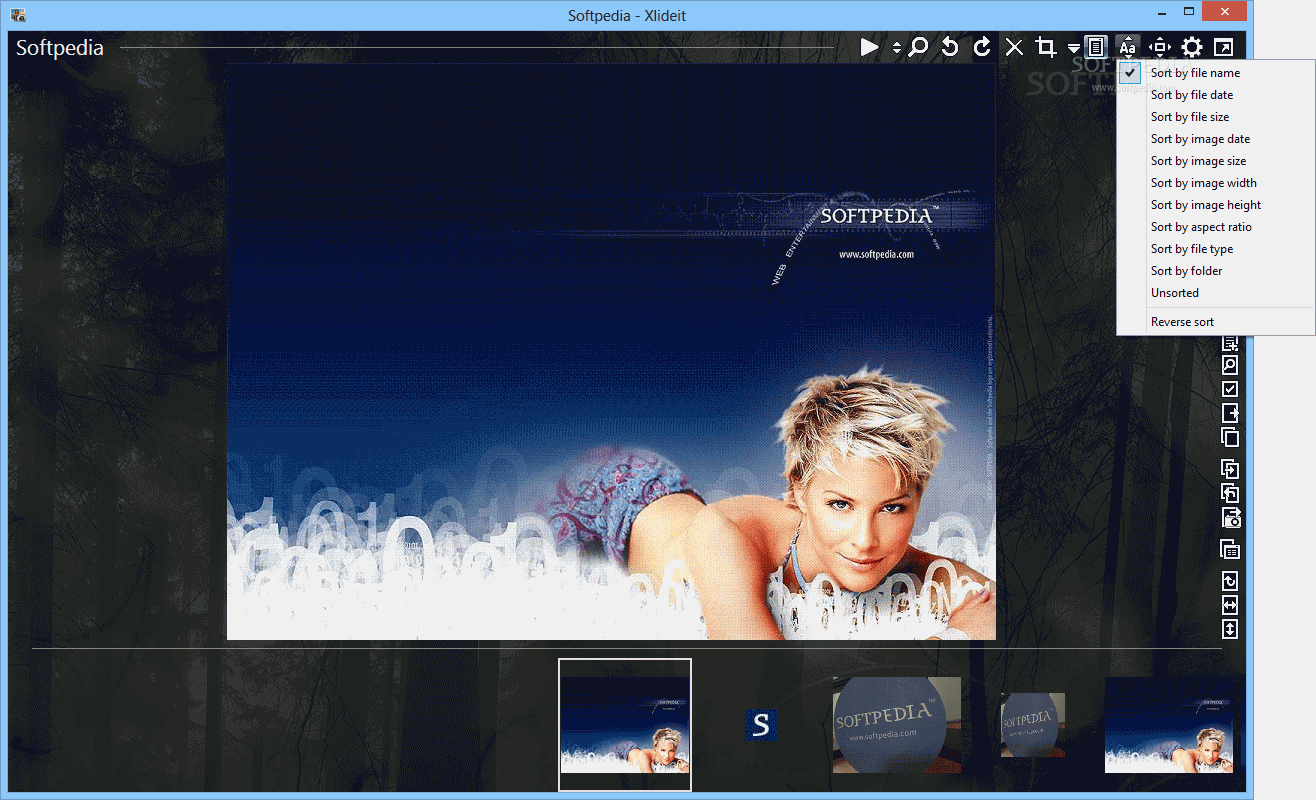Click the sidebar rotate arrow icon
The image size is (1316, 800).
(x=1230, y=581)
